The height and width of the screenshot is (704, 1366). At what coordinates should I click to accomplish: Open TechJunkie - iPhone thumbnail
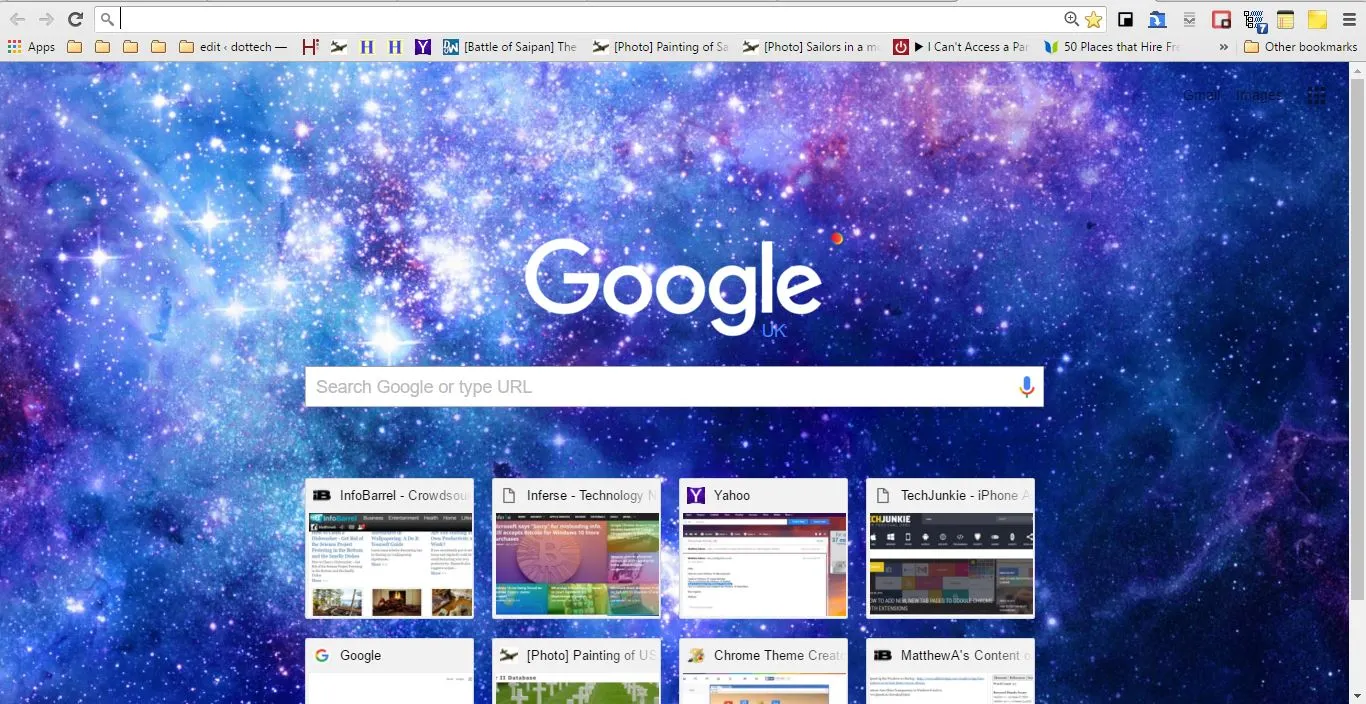pyautogui.click(x=950, y=548)
